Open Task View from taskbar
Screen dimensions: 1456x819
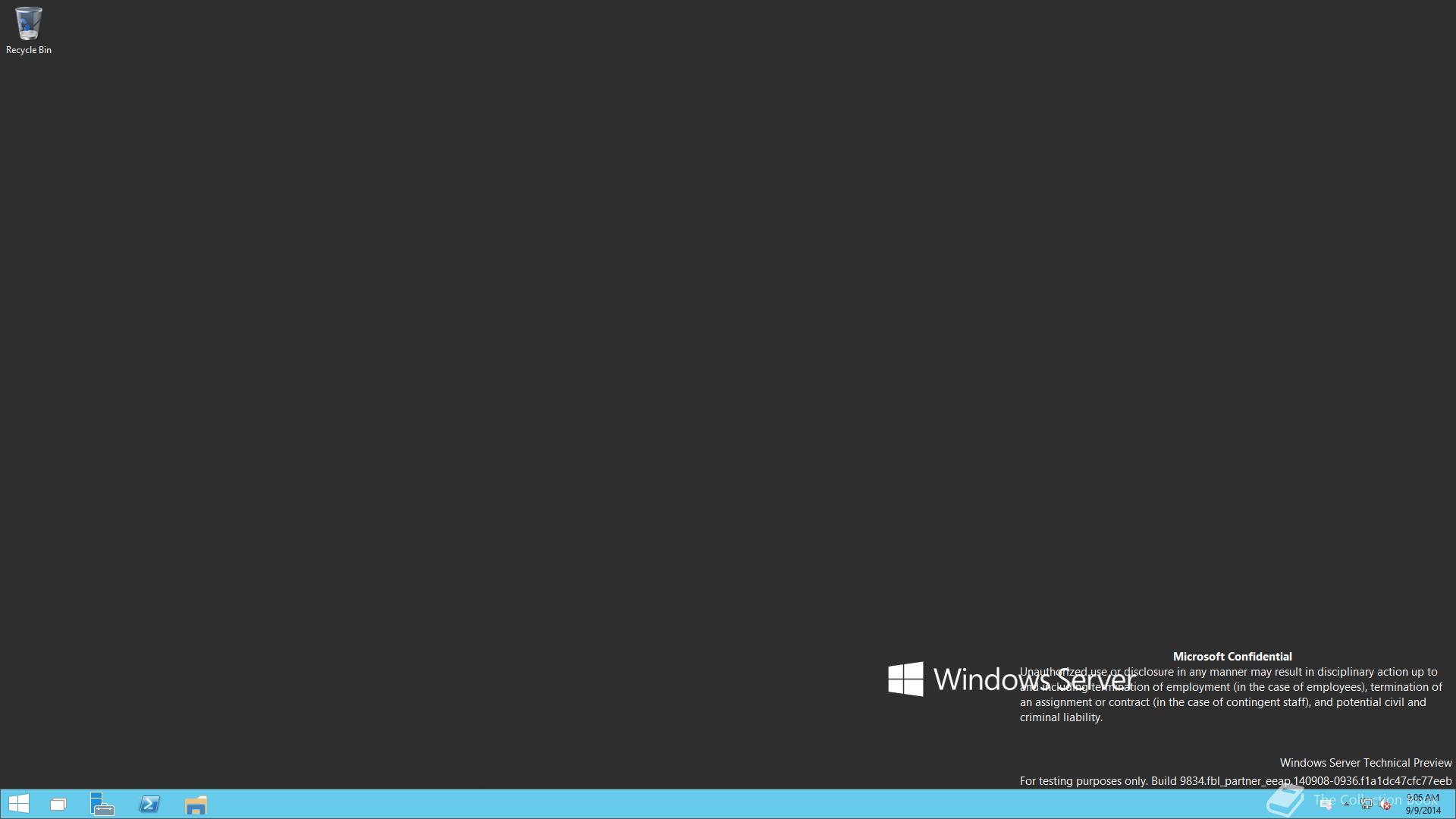tap(58, 805)
